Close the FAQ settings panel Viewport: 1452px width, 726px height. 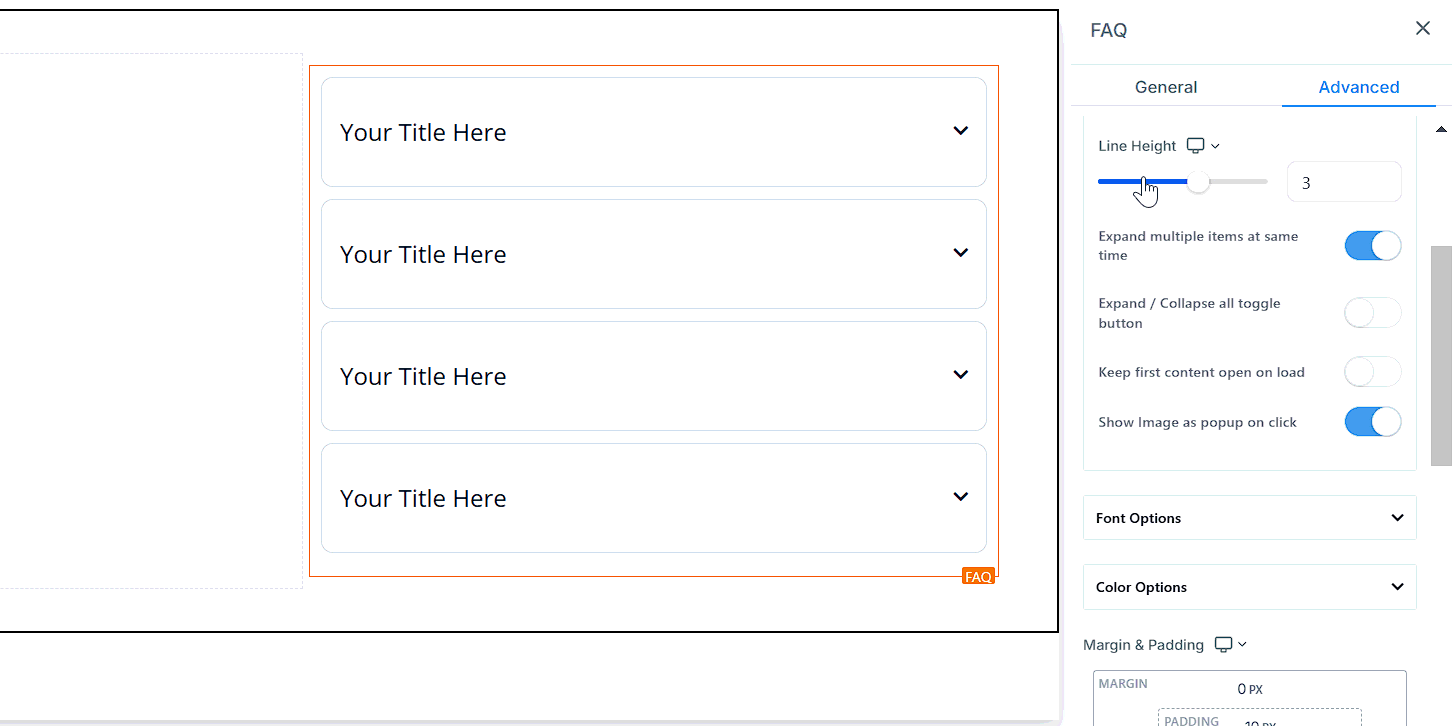coord(1423,29)
